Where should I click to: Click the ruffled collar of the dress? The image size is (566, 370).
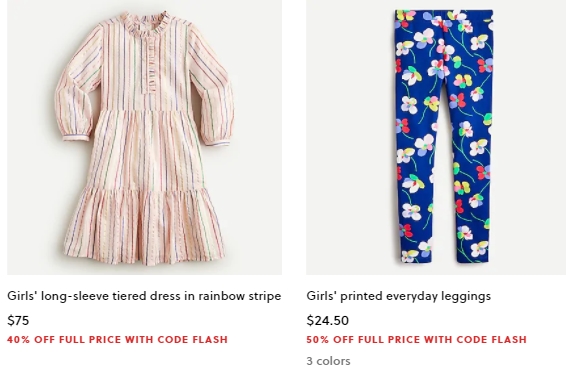145,22
